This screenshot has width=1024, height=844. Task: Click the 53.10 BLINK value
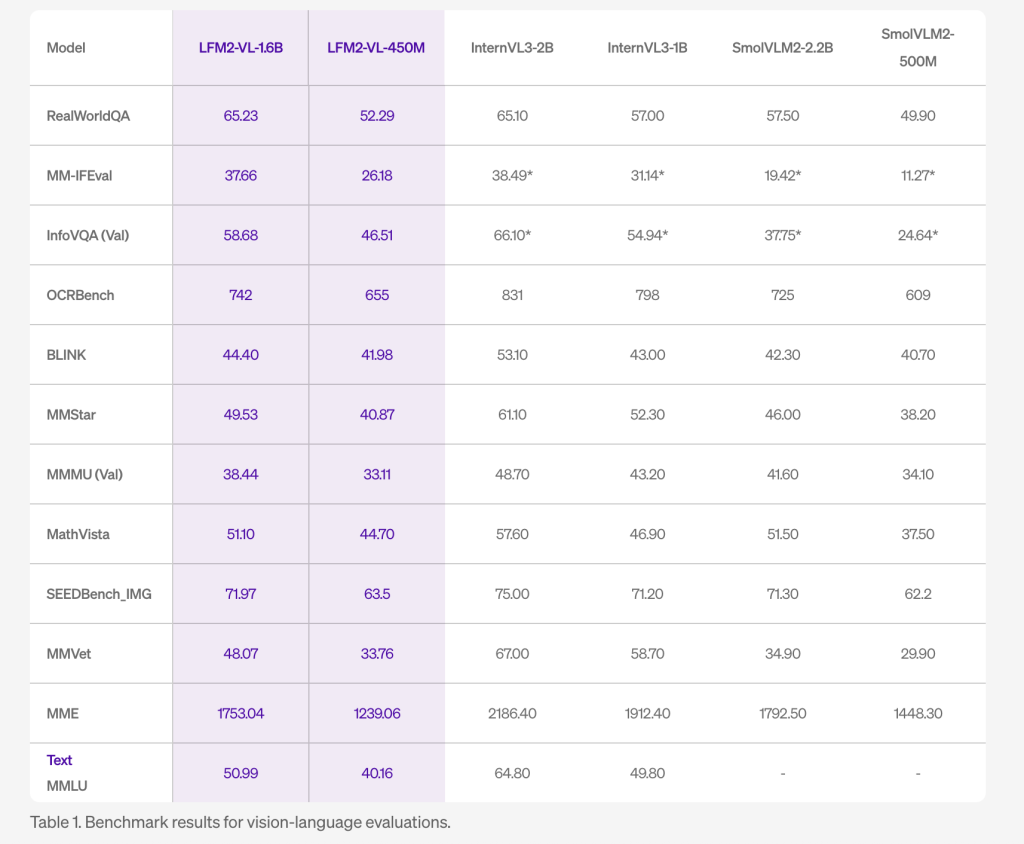512,355
